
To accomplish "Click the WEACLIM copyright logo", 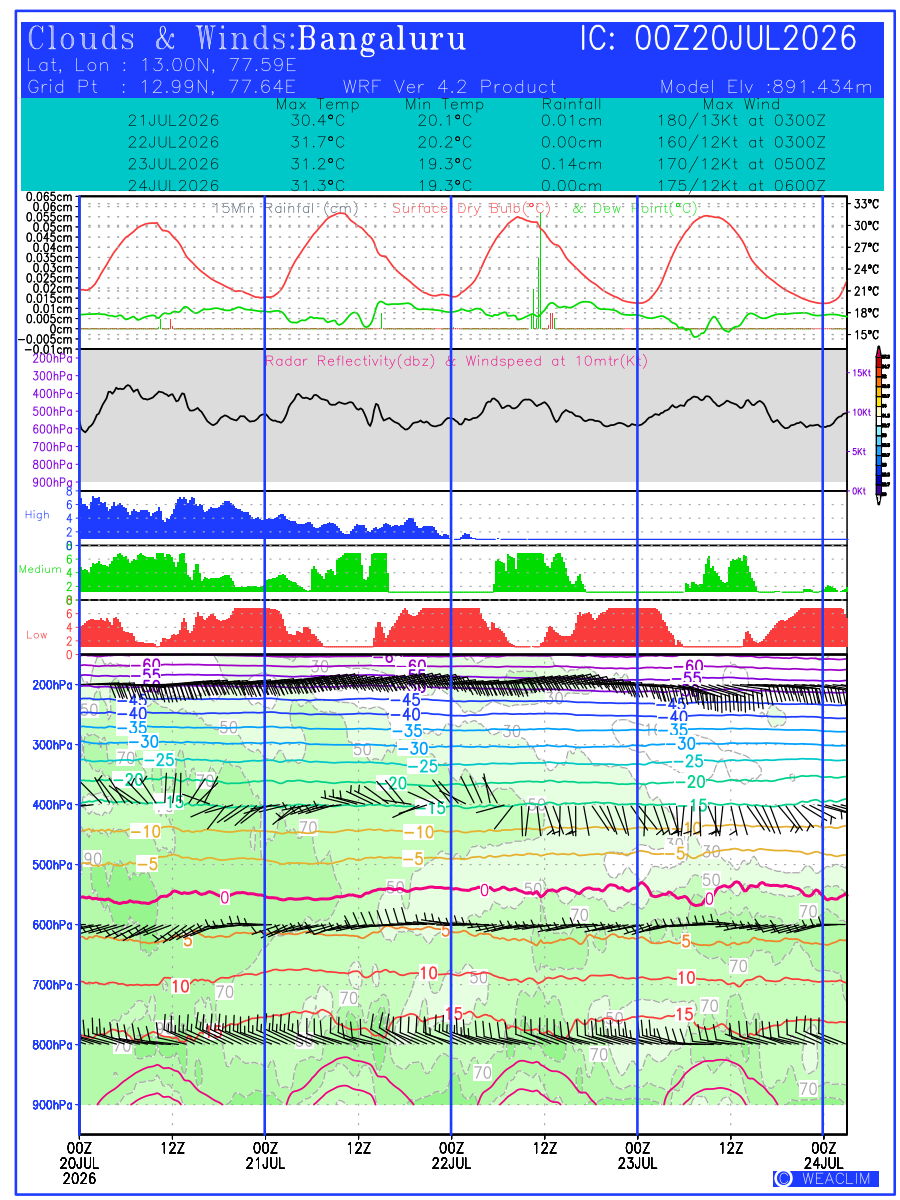I will tap(826, 1179).
